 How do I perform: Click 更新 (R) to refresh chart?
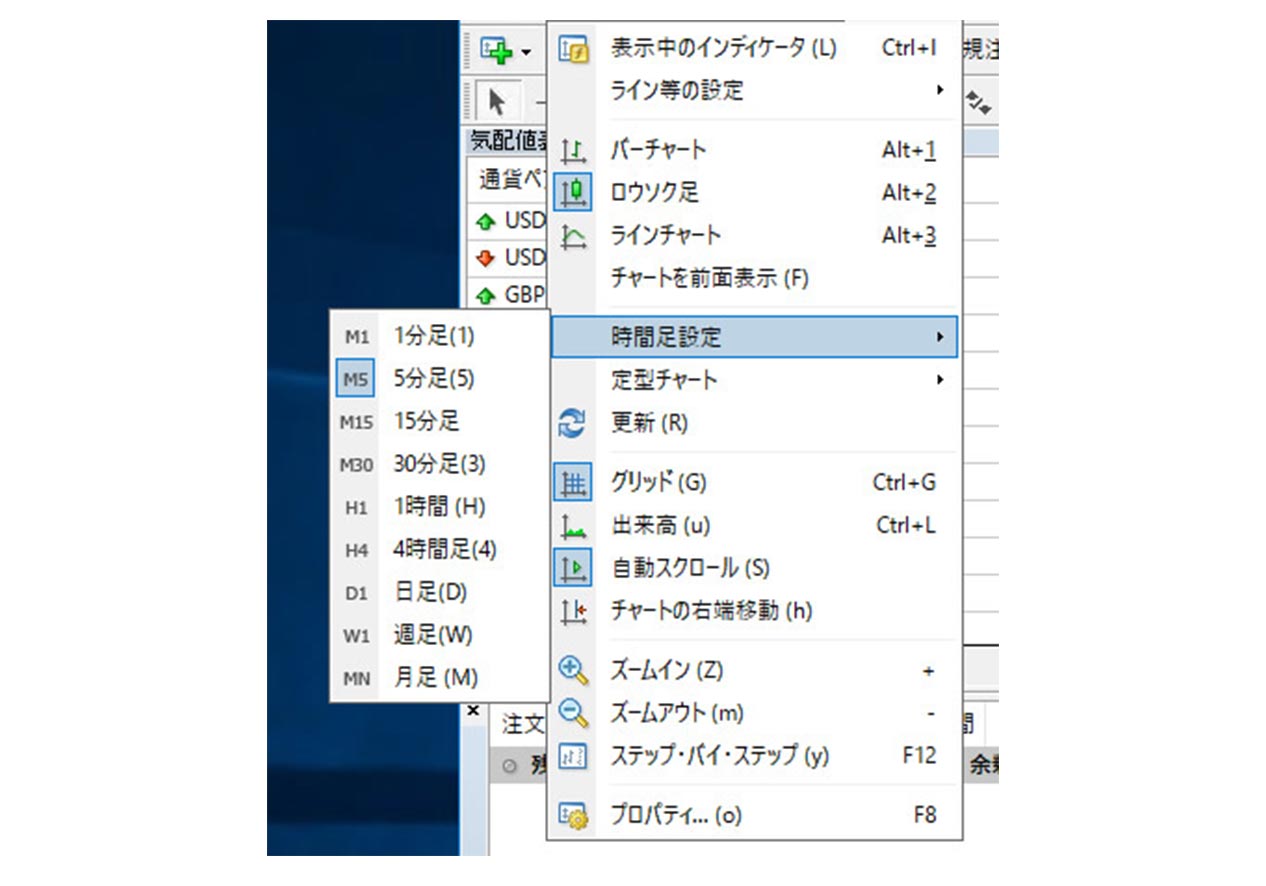pyautogui.click(x=754, y=423)
